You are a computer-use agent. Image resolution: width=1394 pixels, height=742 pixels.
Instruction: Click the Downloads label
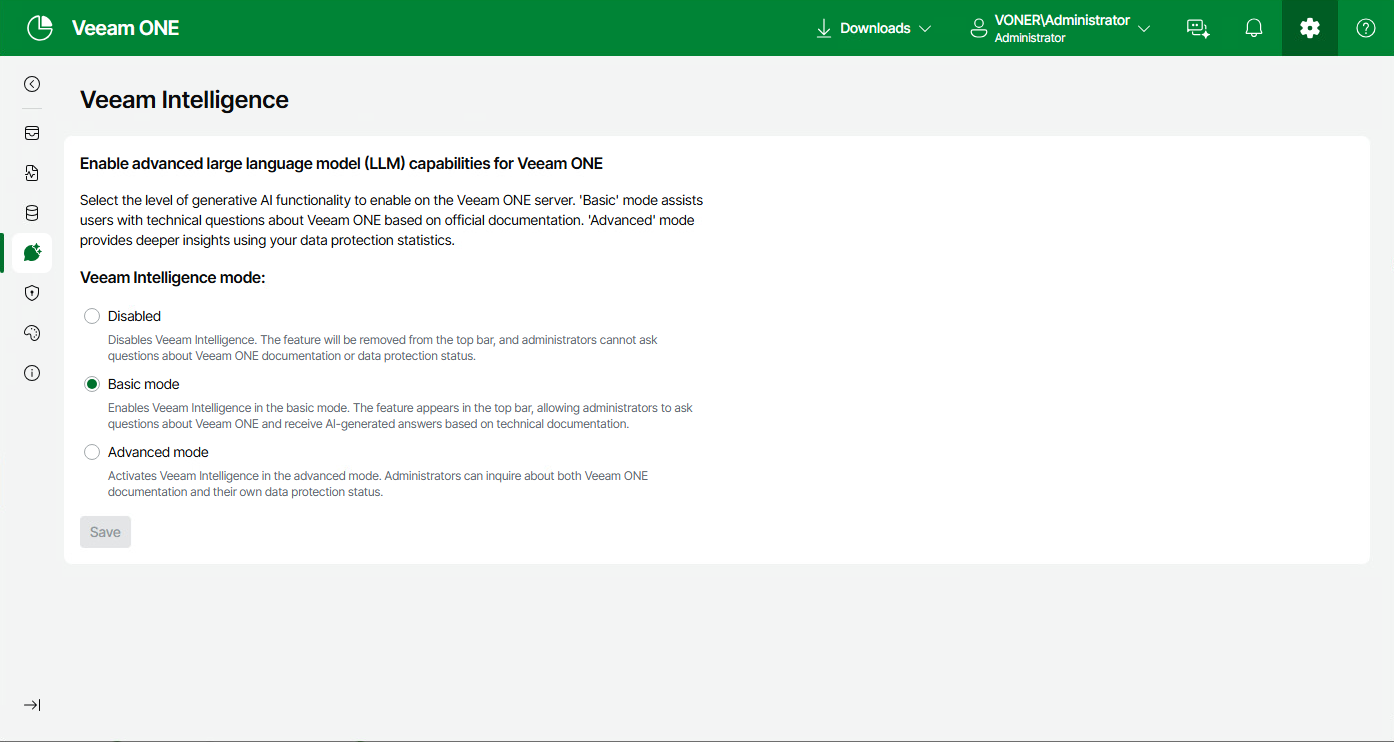pyautogui.click(x=875, y=28)
